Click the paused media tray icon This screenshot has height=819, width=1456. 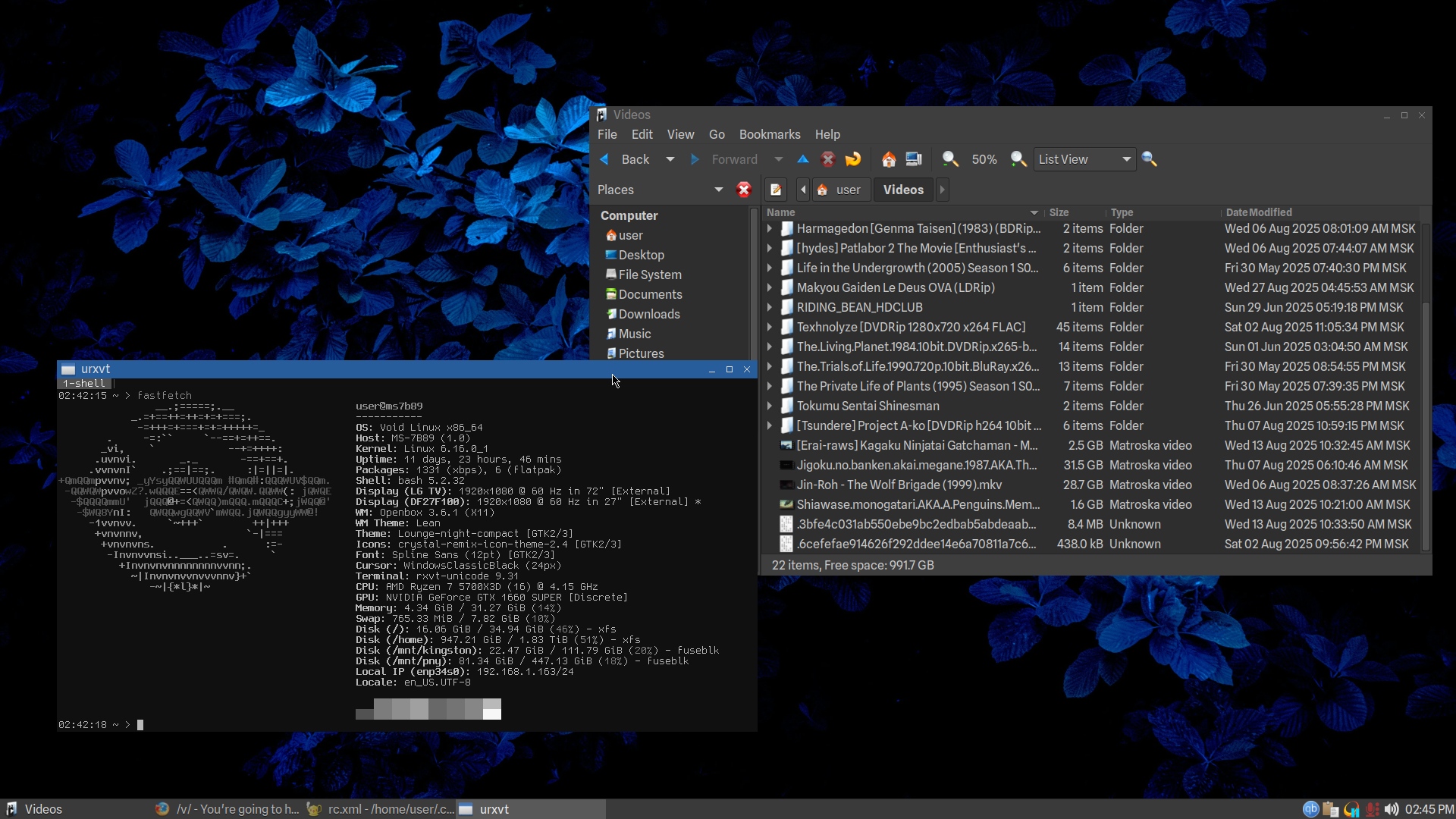click(1351, 809)
